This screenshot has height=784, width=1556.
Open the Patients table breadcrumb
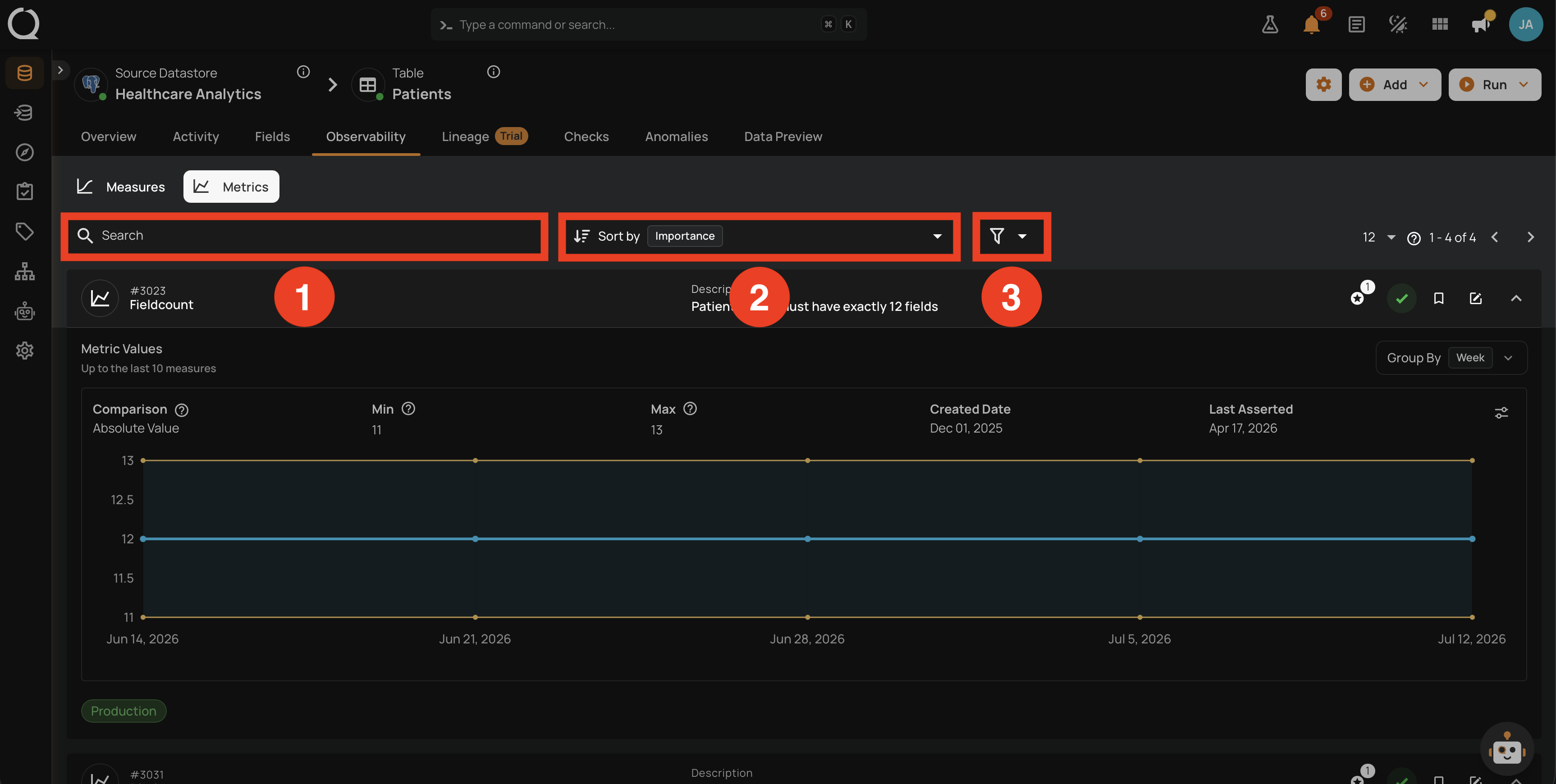421,94
